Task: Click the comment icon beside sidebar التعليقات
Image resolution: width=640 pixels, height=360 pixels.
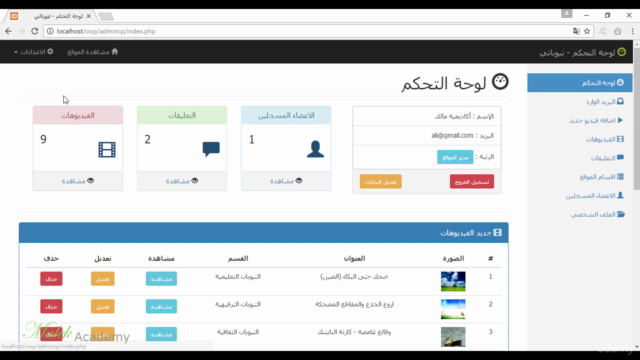Action: (x=620, y=158)
